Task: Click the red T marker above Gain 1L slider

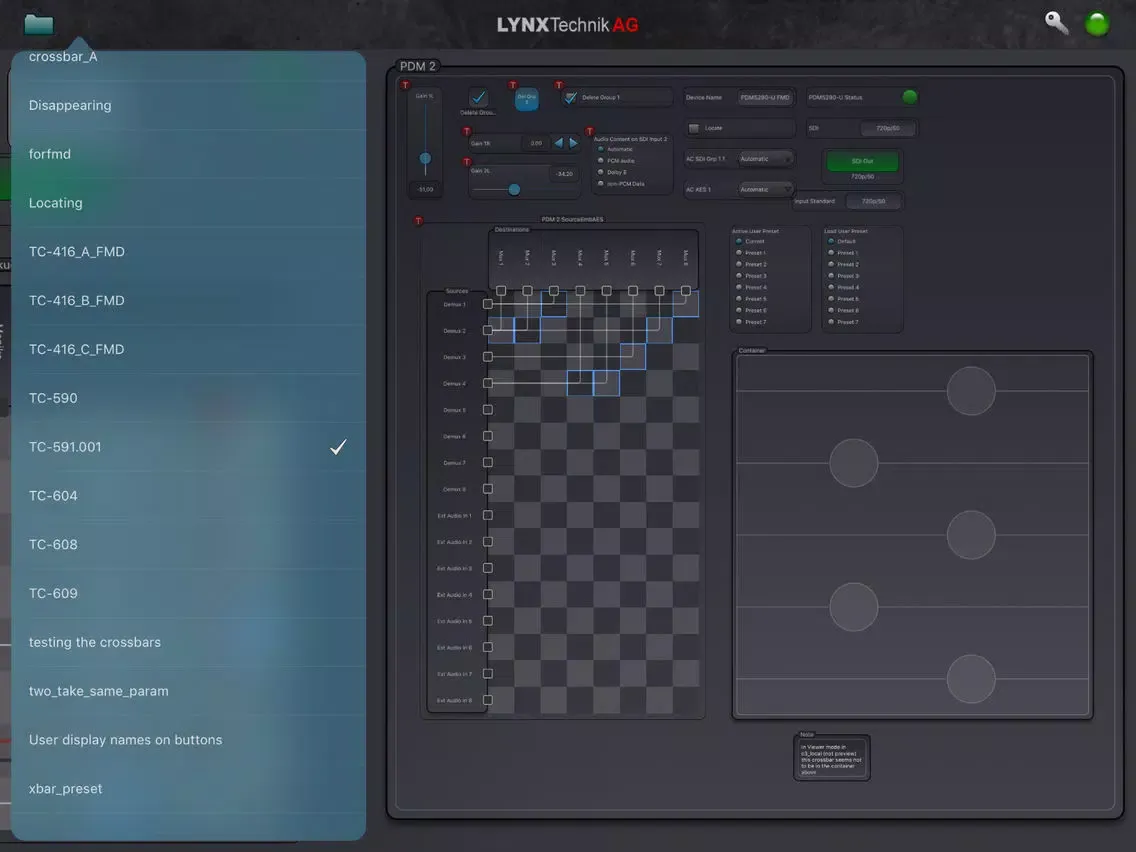Action: 406,85
